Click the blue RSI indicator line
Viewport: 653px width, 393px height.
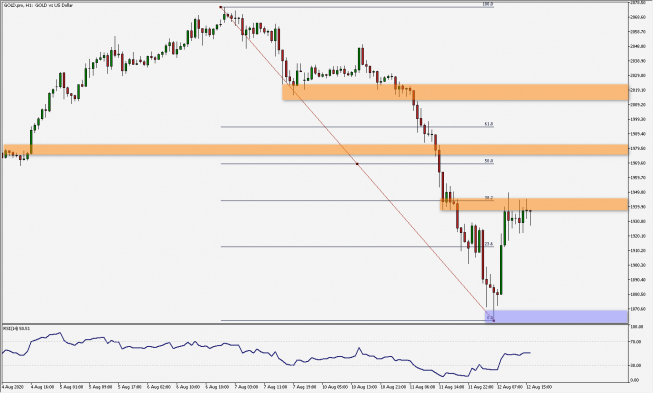(x=267, y=353)
